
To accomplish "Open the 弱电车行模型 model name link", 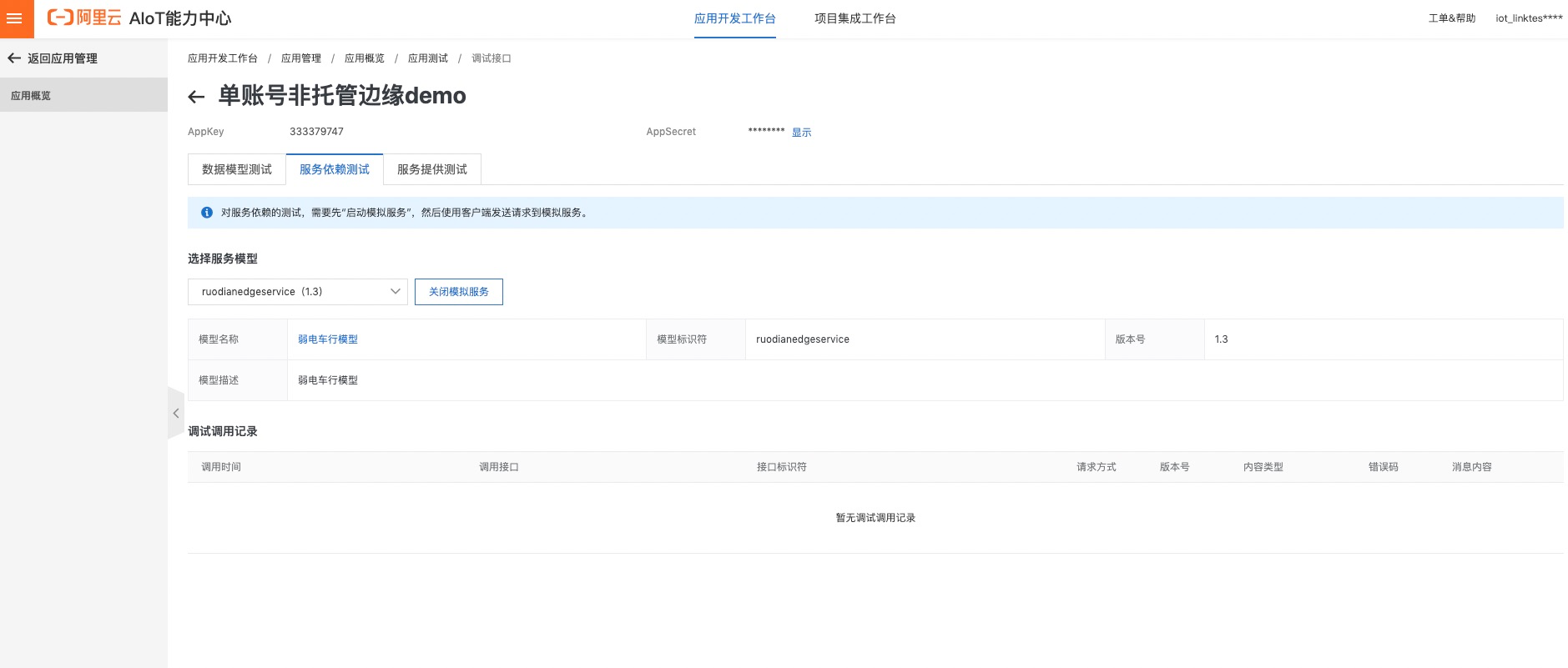I will [x=328, y=339].
